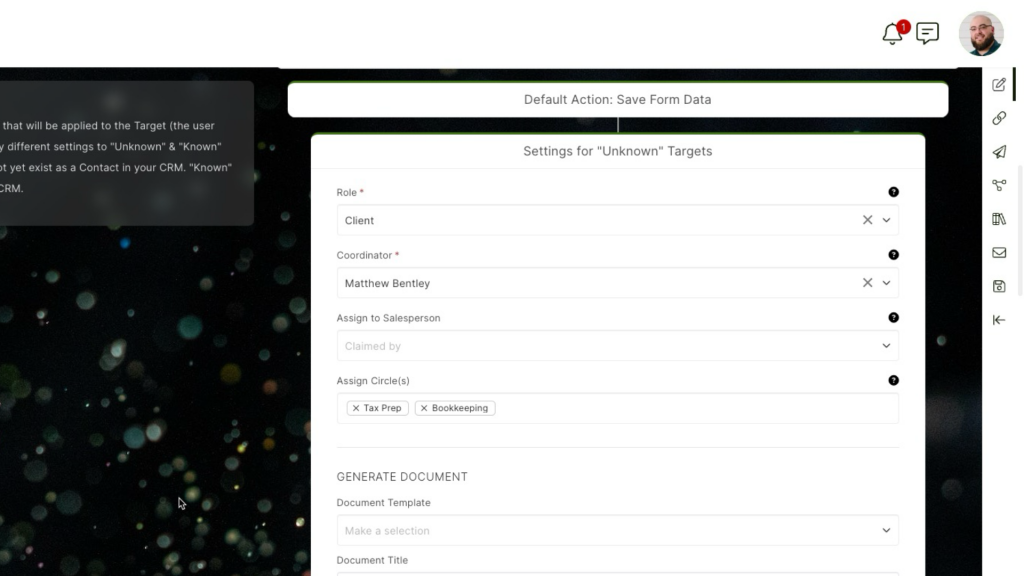Click the save disk icon in sidebar
This screenshot has width=1024, height=576.
coord(999,286)
